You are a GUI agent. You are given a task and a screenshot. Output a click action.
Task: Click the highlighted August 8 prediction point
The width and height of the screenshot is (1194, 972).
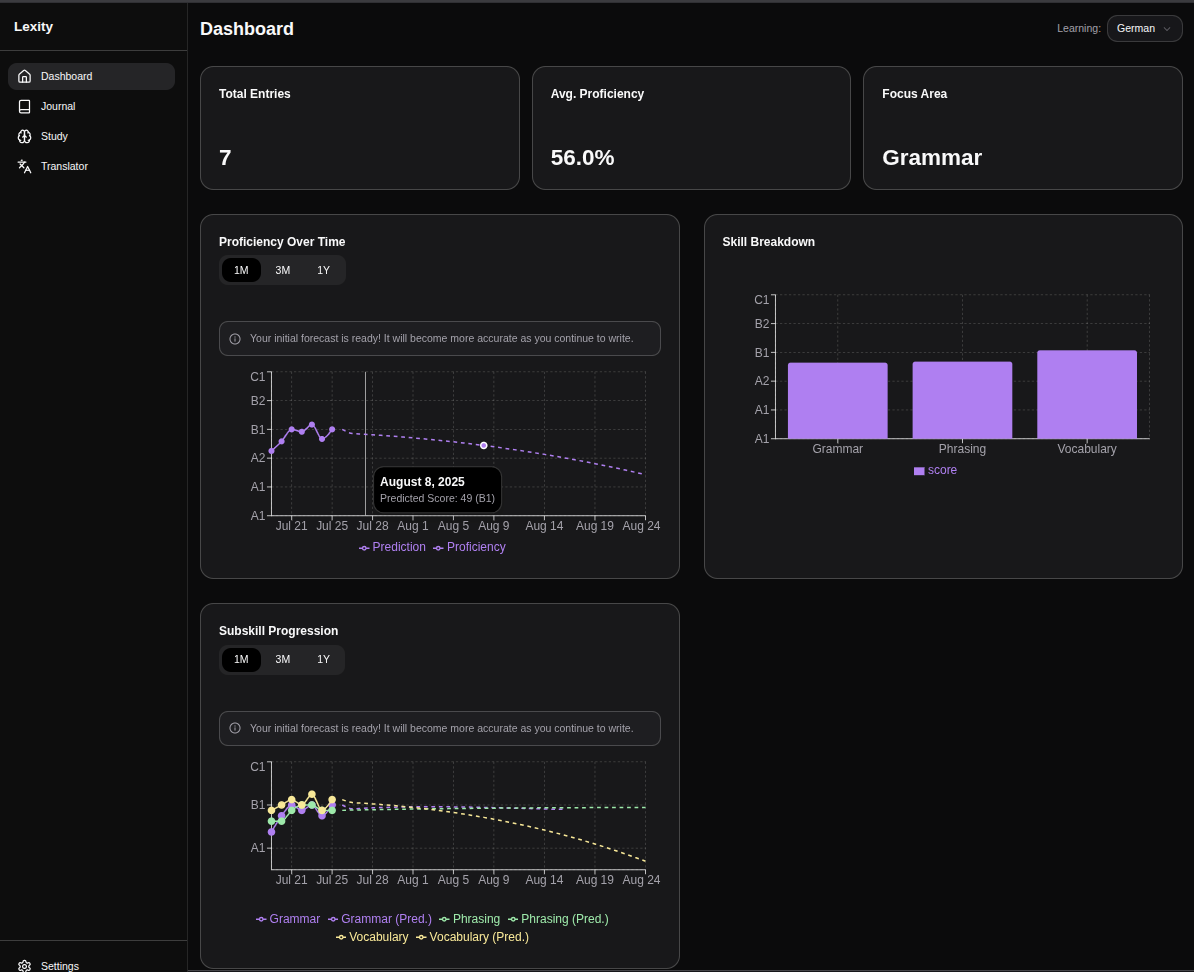[484, 445]
